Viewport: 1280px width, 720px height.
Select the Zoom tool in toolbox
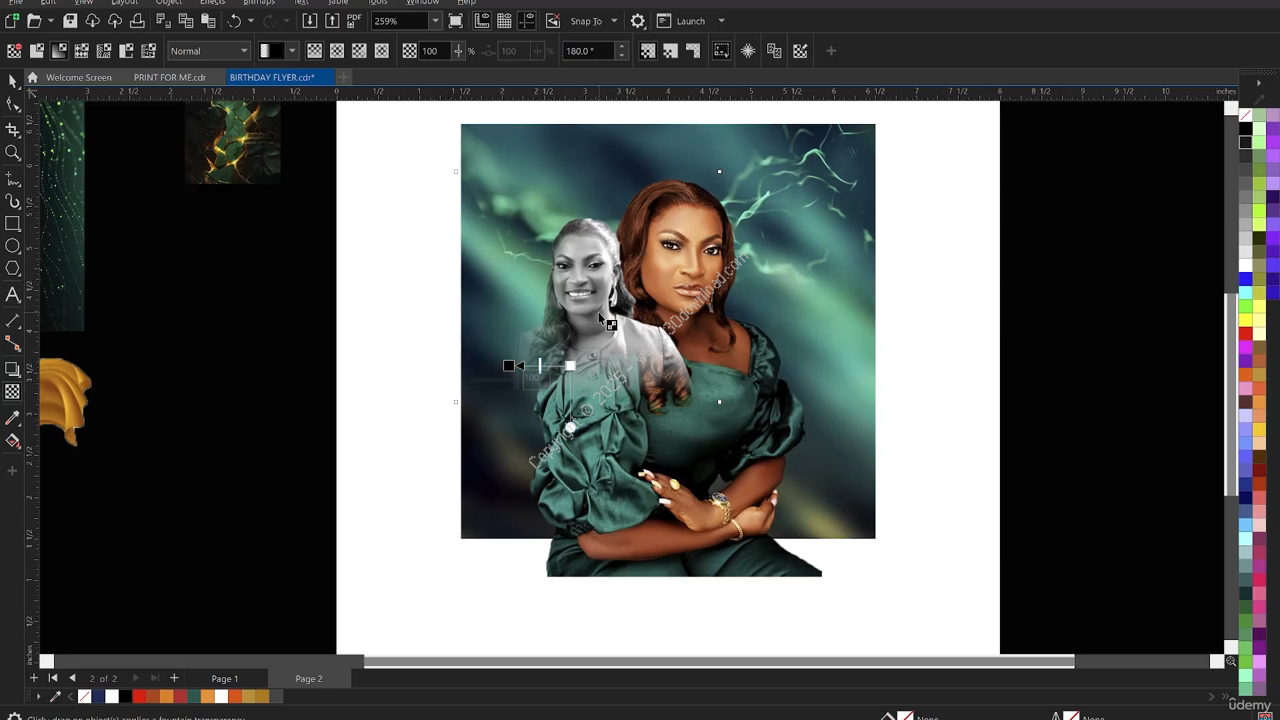[12, 153]
